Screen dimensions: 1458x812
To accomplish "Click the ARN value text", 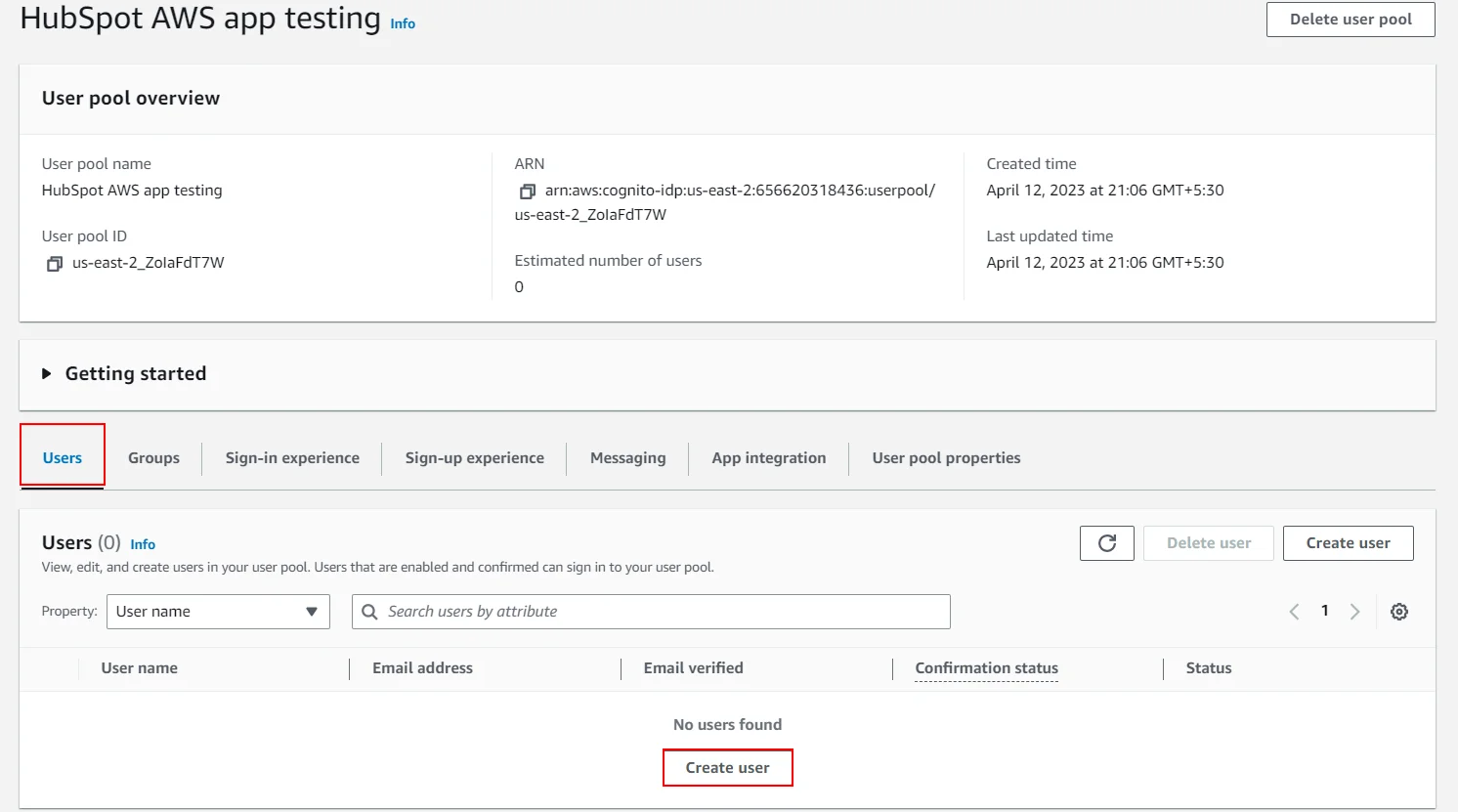I will pos(725,202).
